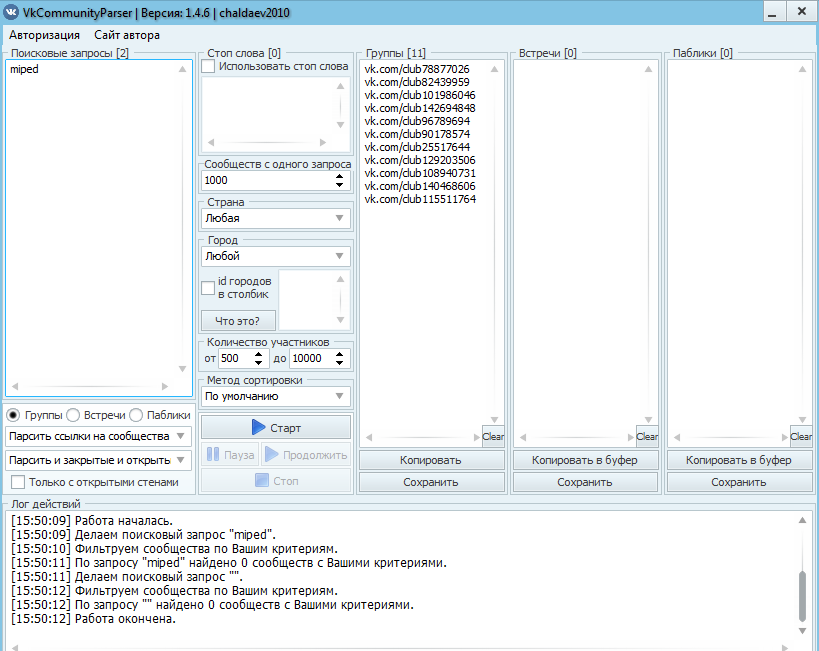
Task: Click the Продолжить button
Action: click(x=306, y=455)
